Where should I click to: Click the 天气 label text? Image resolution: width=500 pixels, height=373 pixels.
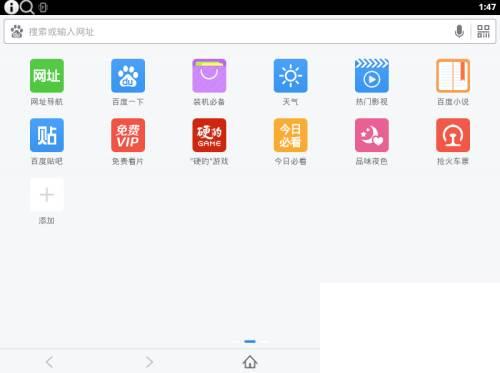[x=290, y=102]
